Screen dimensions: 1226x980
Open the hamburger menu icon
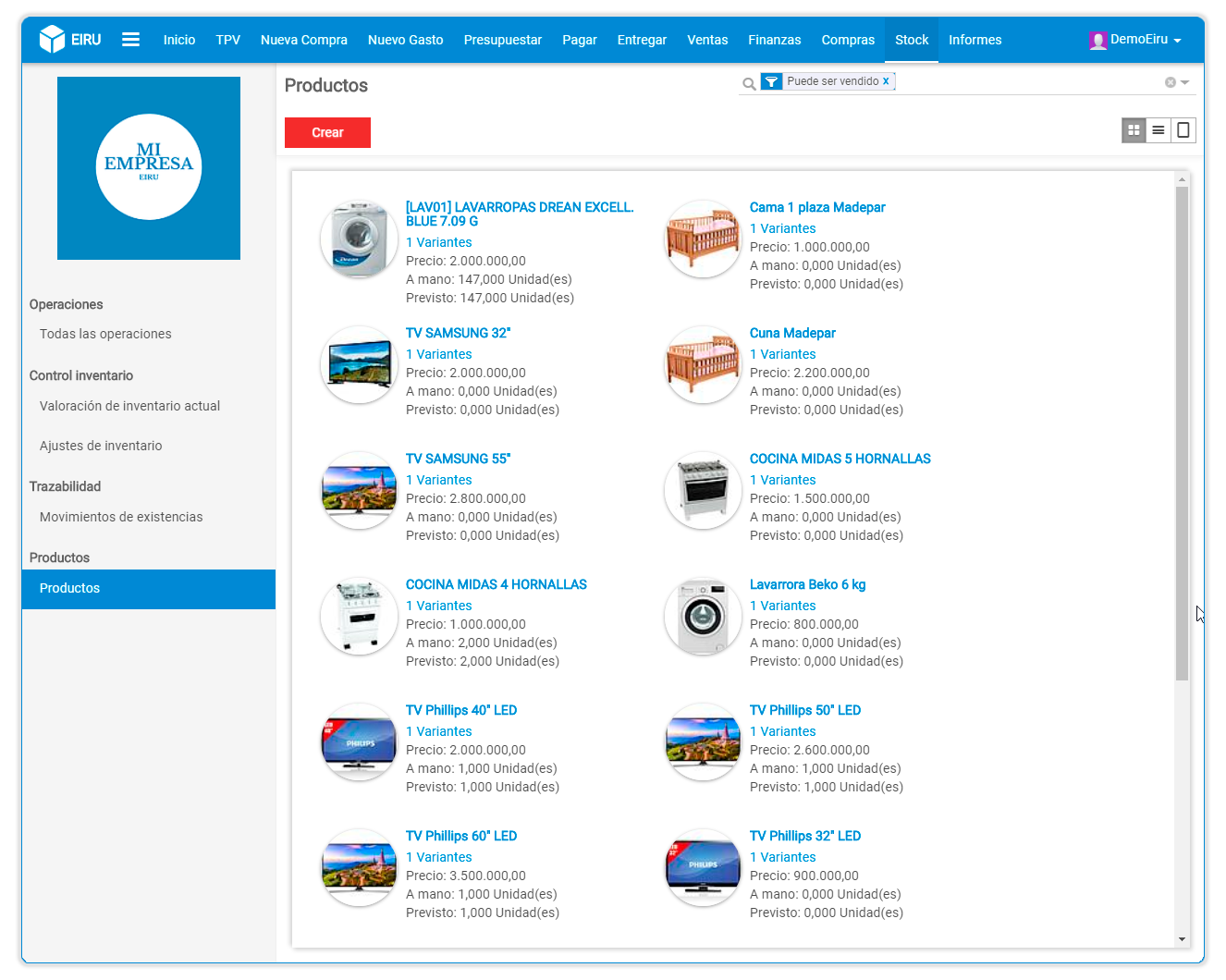131,40
